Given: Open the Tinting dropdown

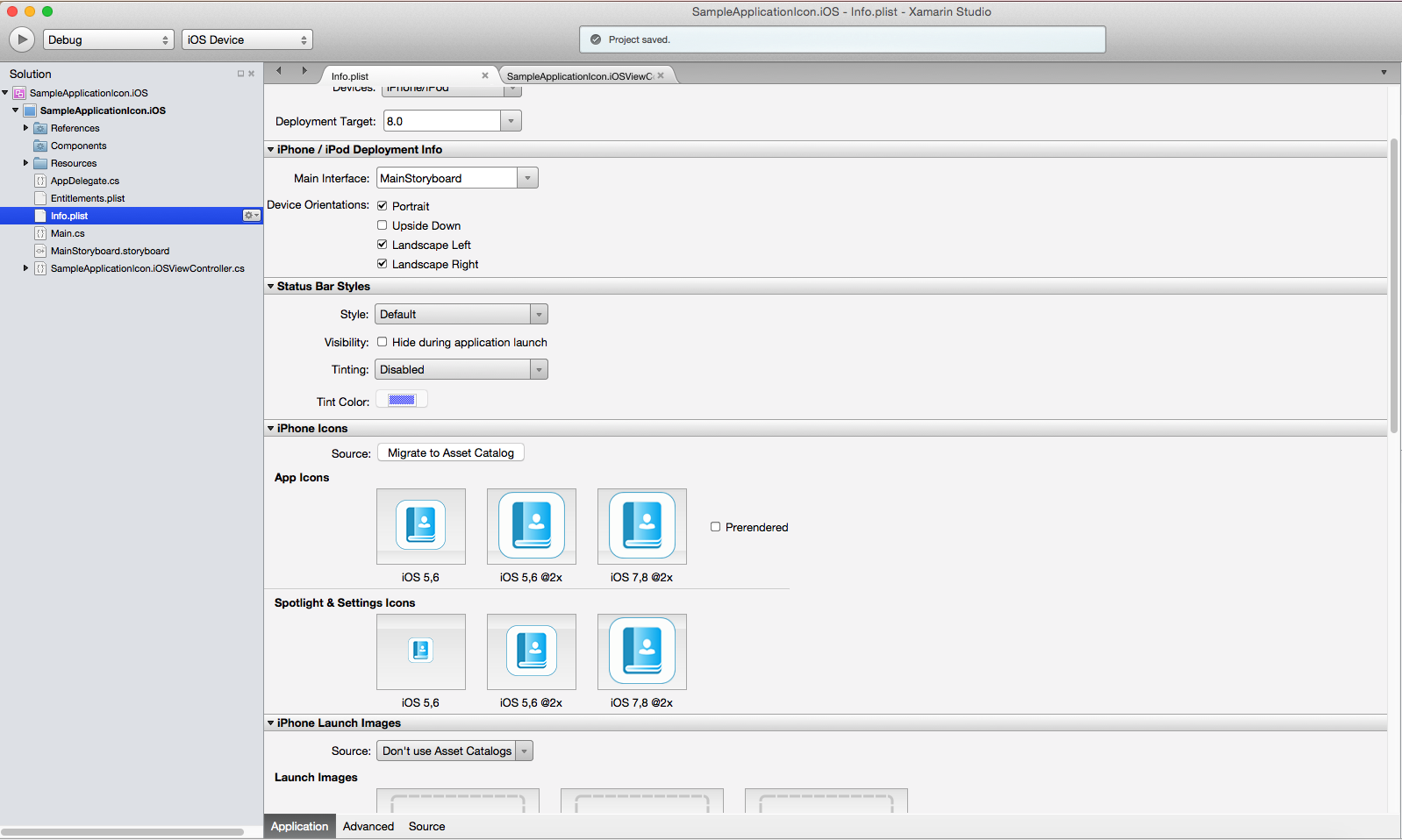Looking at the screenshot, I should [x=461, y=370].
